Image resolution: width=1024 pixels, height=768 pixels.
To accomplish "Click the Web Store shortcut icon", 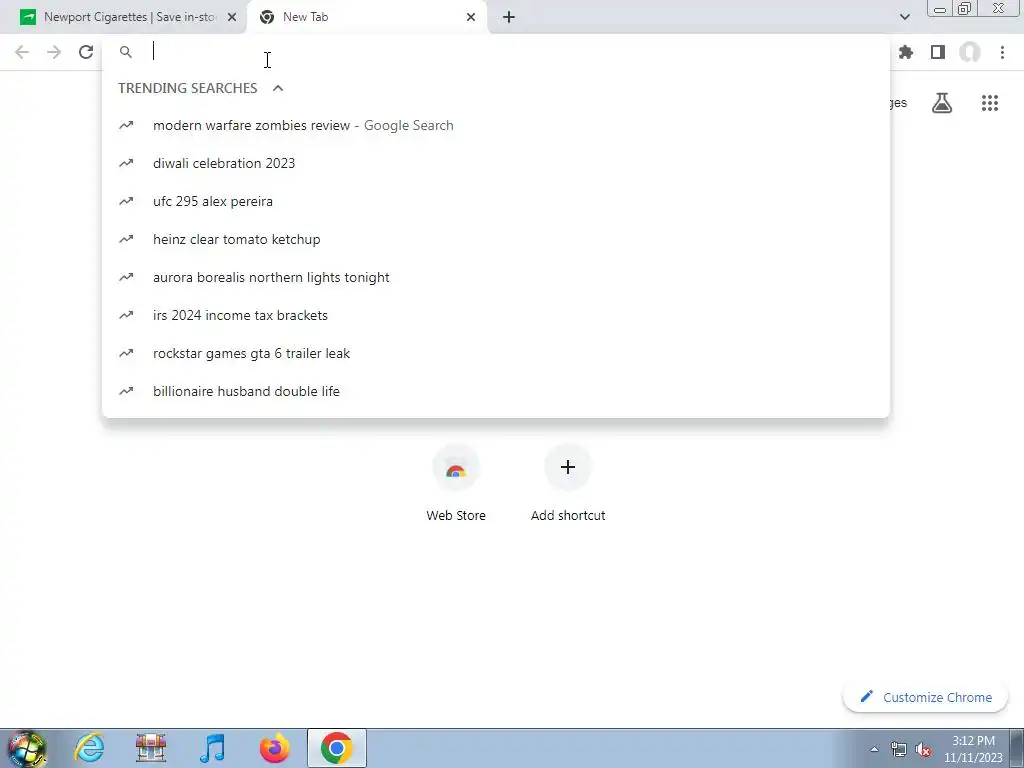I will pos(456,468).
